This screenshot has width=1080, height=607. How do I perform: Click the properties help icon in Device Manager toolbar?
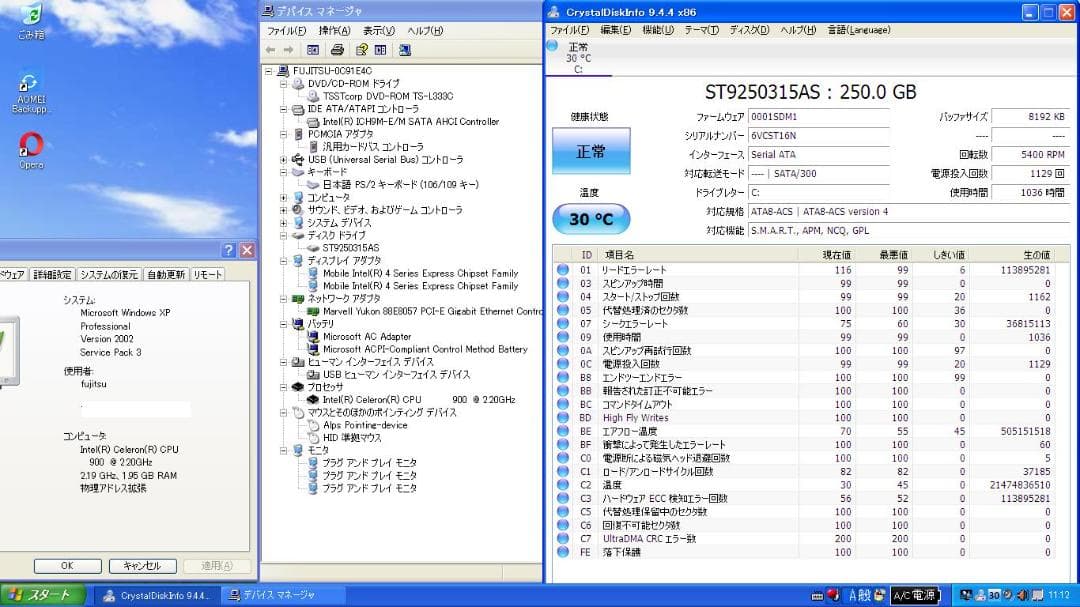[361, 50]
